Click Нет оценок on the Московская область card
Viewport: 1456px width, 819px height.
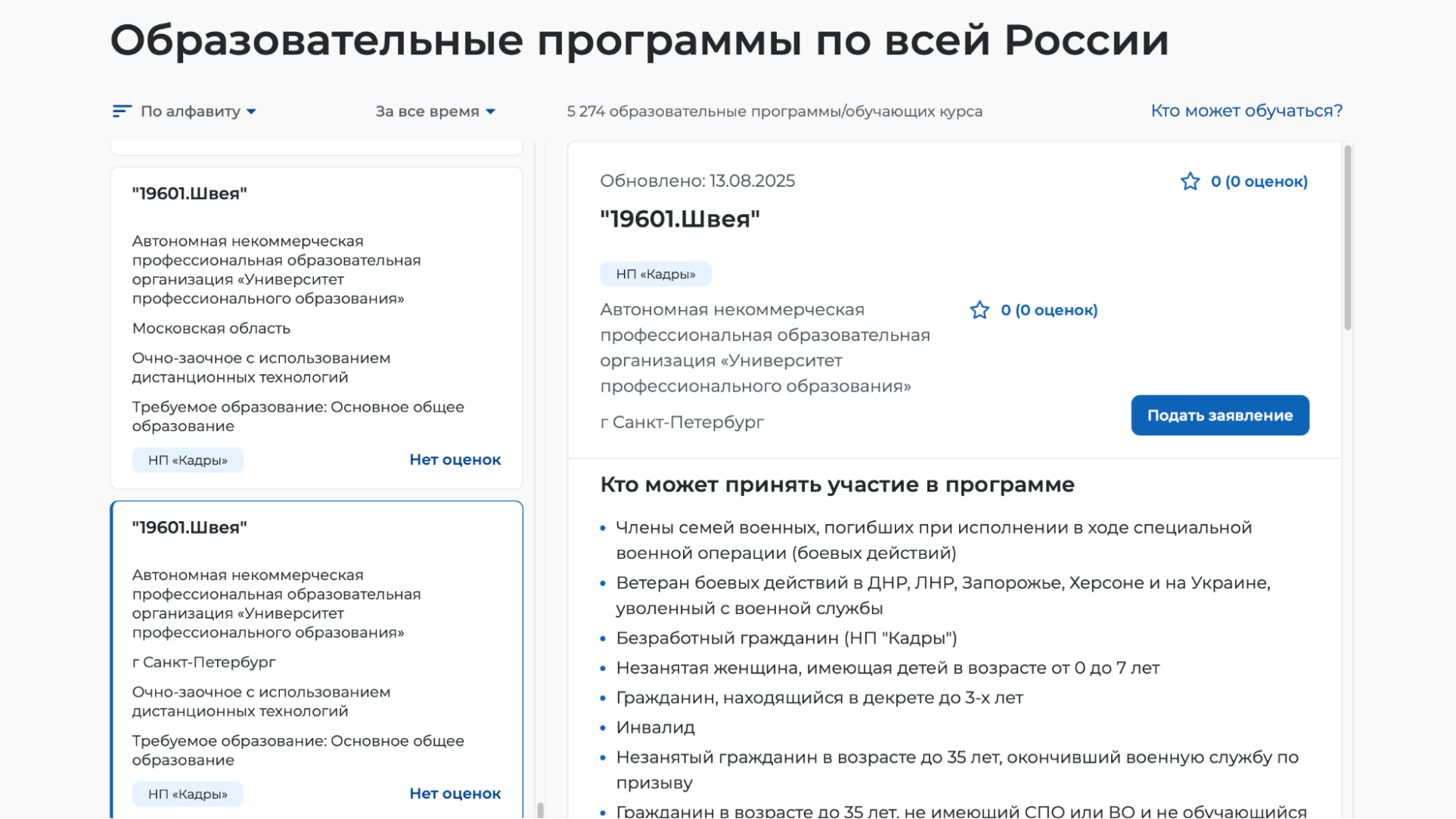[455, 460]
